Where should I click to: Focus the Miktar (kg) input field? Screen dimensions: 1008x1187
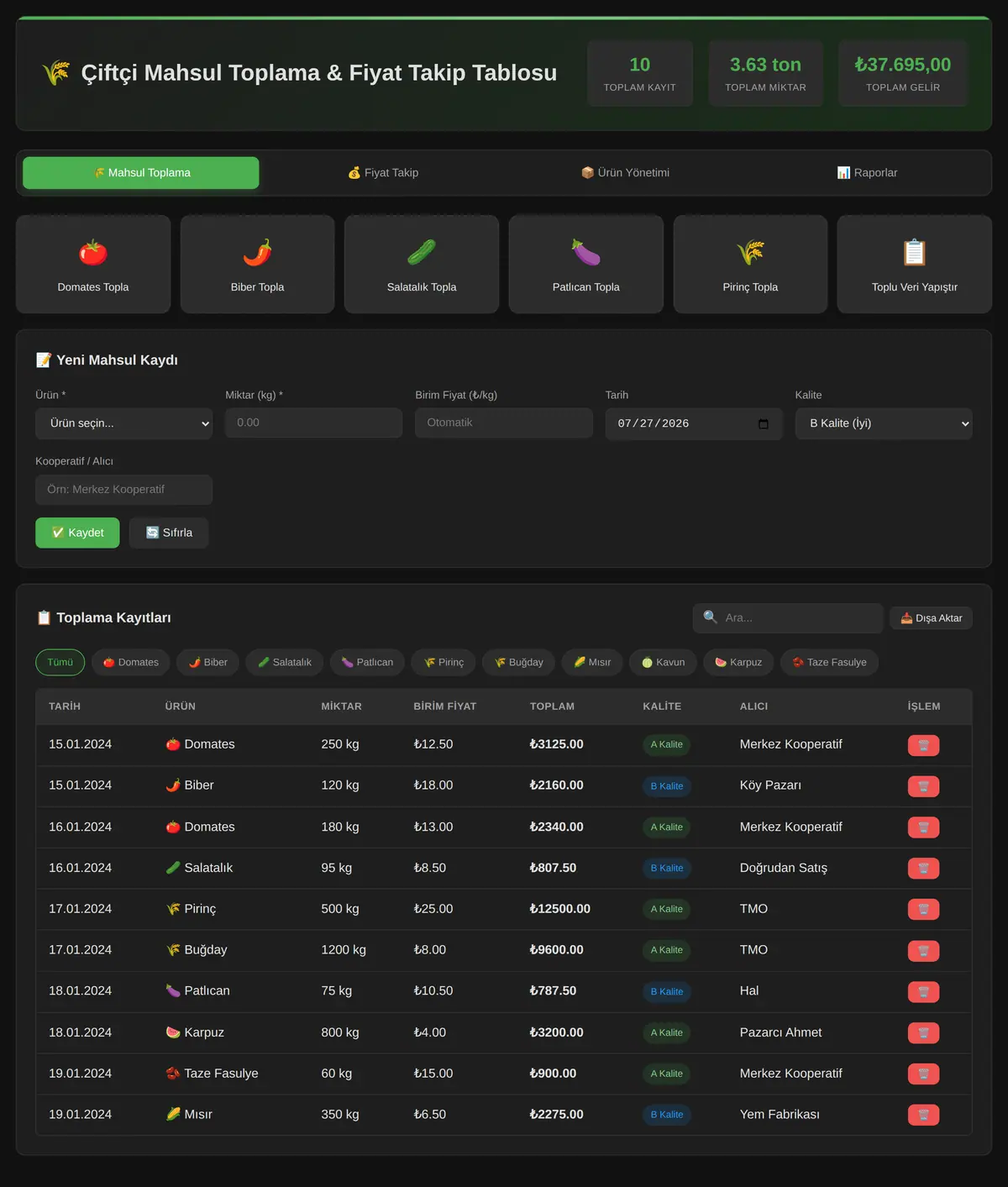pos(313,423)
